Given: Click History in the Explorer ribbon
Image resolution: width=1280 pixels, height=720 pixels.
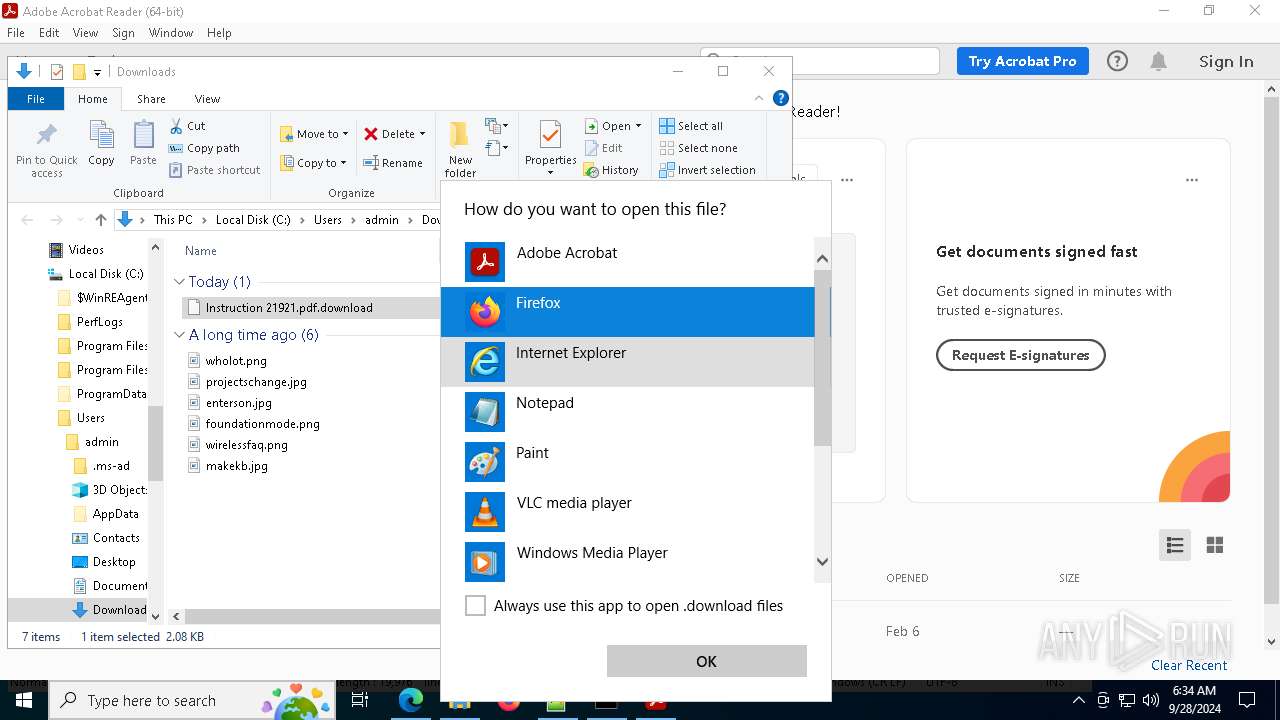Looking at the screenshot, I should point(612,170).
